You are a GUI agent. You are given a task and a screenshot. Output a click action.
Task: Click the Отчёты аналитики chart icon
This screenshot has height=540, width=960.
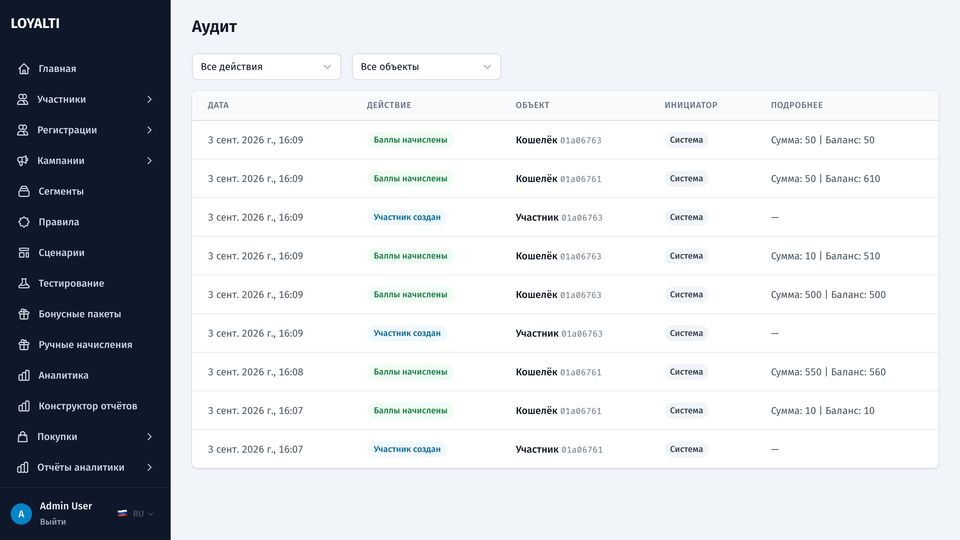tap(23, 467)
